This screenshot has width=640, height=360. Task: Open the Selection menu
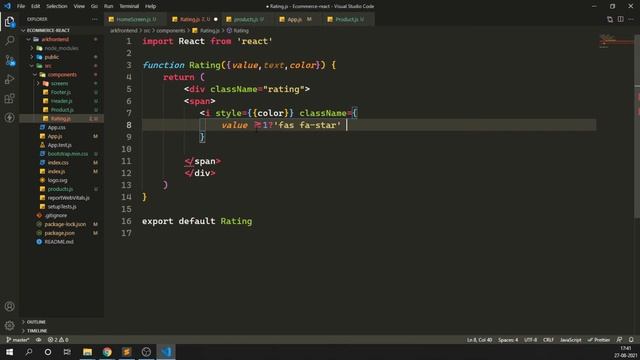tap(57, 6)
